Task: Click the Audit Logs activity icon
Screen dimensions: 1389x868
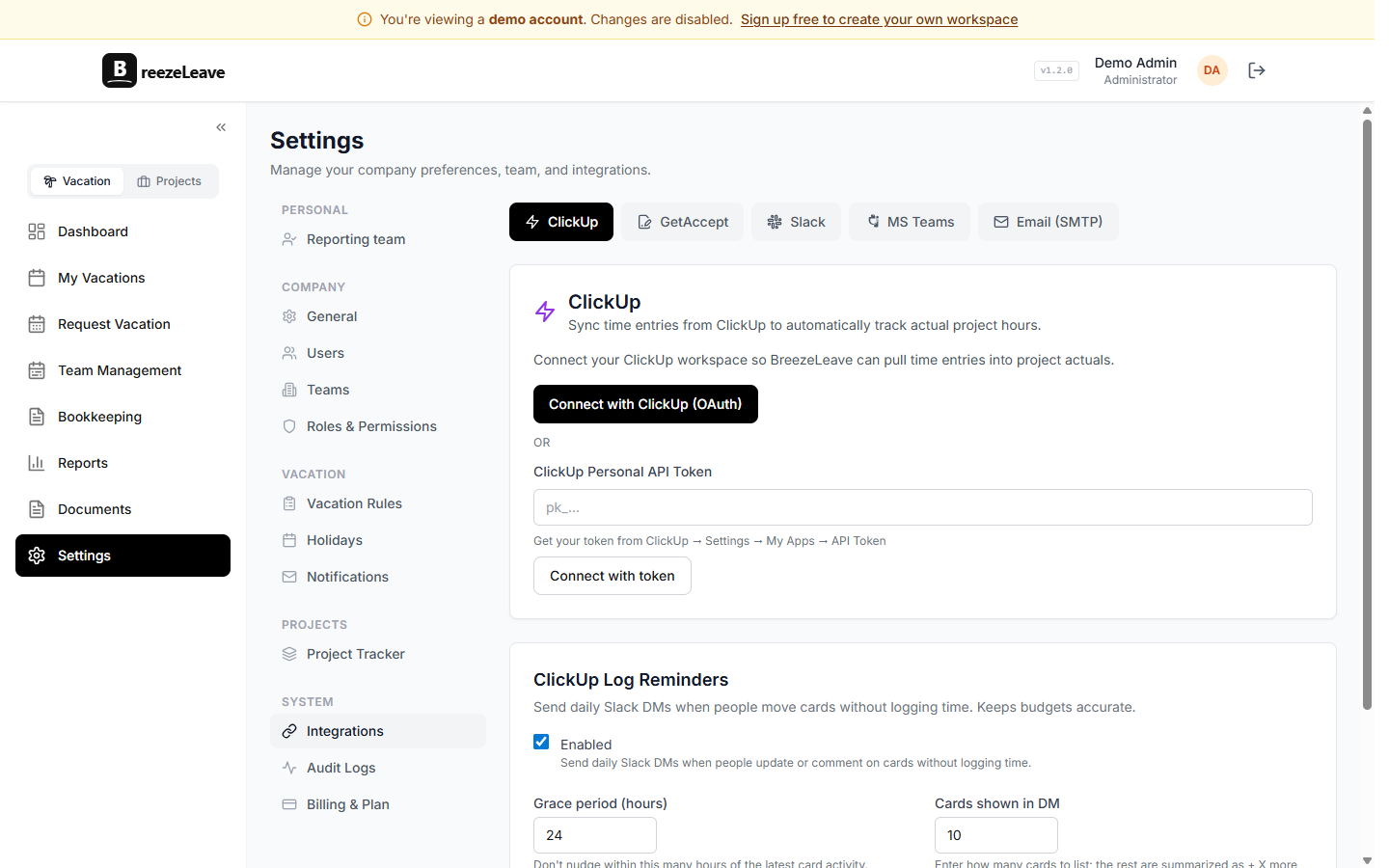Action: coord(289,768)
